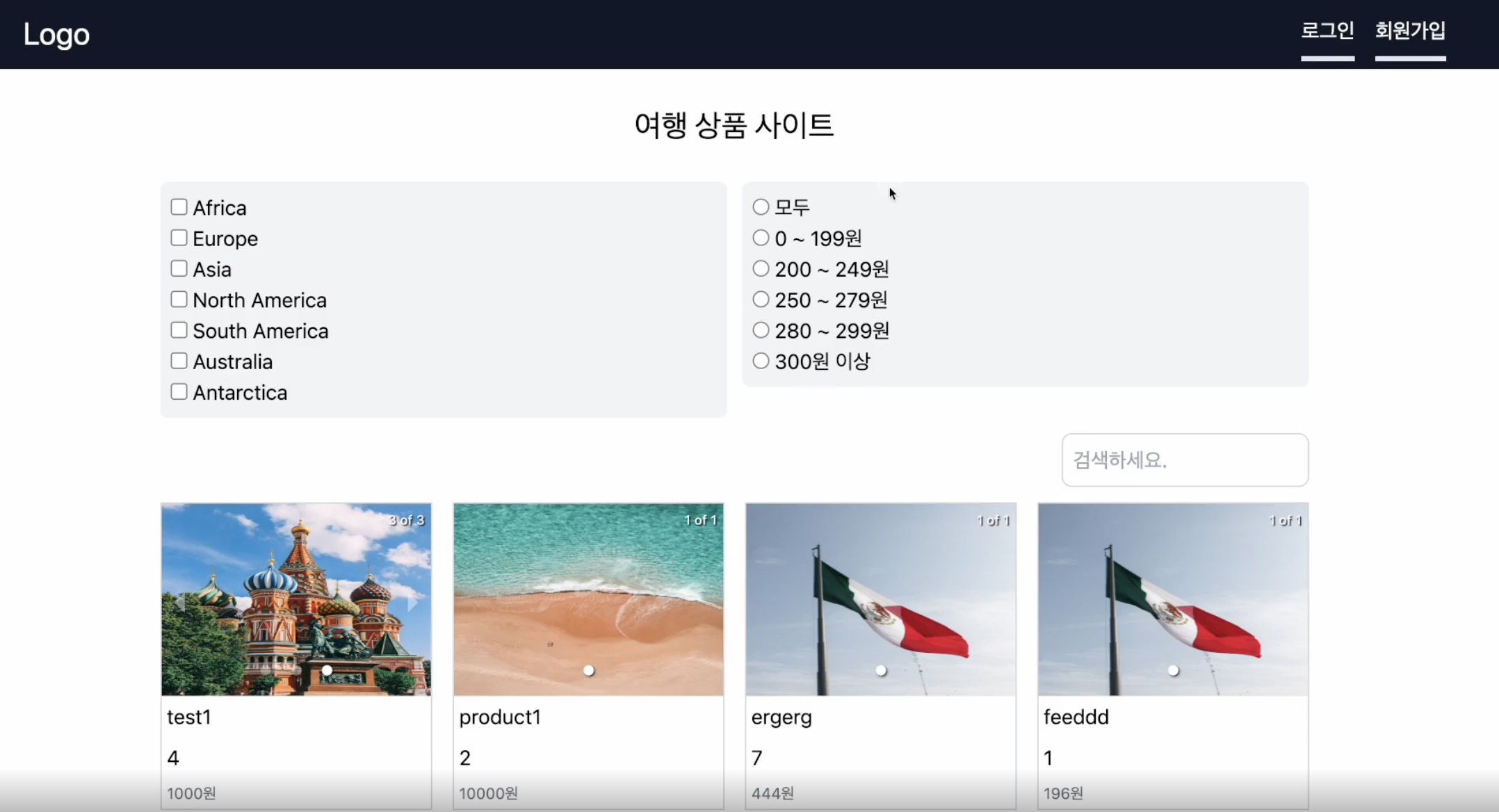Enable the Europe filter checkbox
1499x812 pixels.
(179, 238)
